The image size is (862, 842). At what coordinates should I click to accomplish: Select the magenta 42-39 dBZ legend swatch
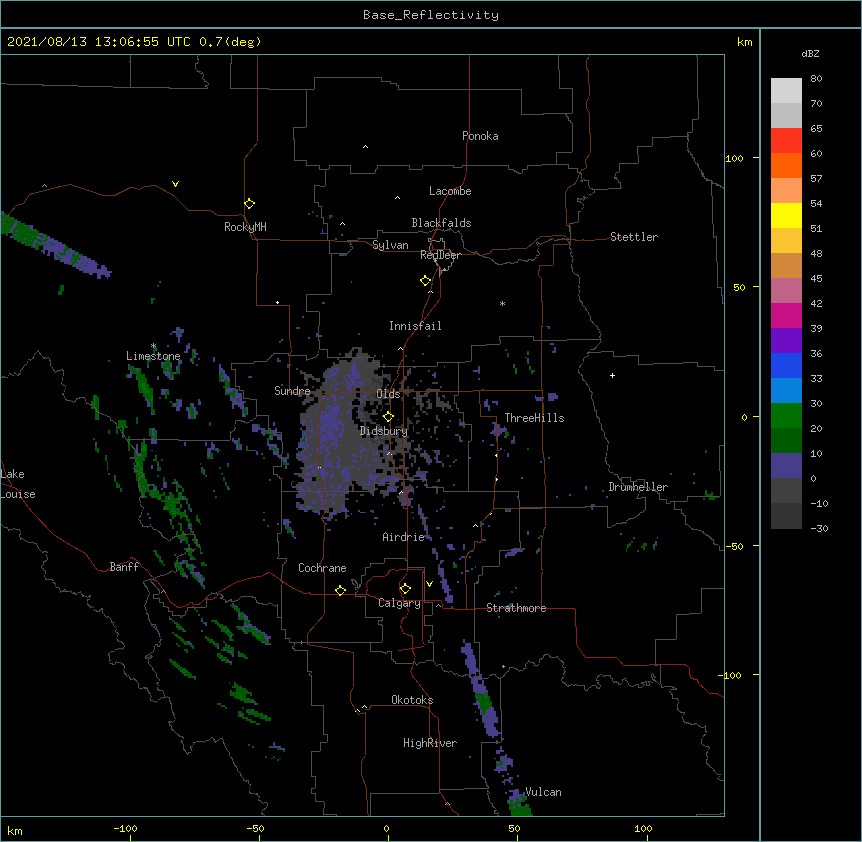pyautogui.click(x=786, y=315)
